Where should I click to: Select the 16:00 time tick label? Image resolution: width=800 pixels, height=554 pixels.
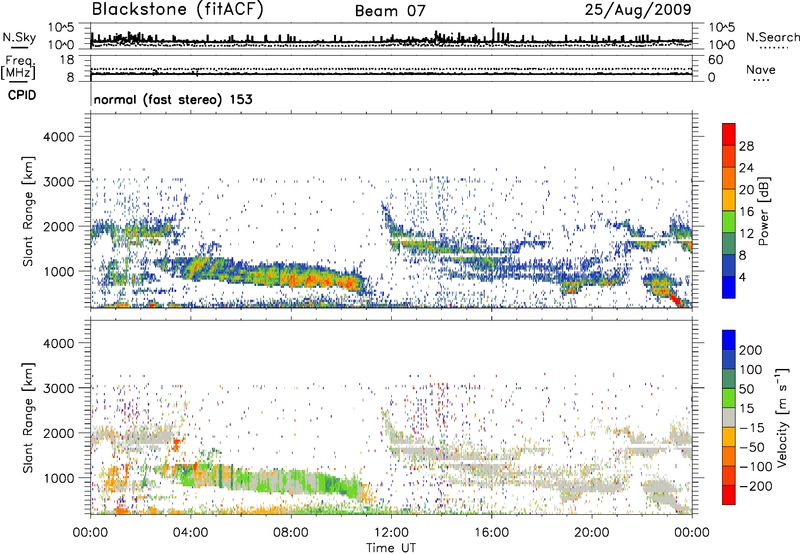(x=491, y=533)
